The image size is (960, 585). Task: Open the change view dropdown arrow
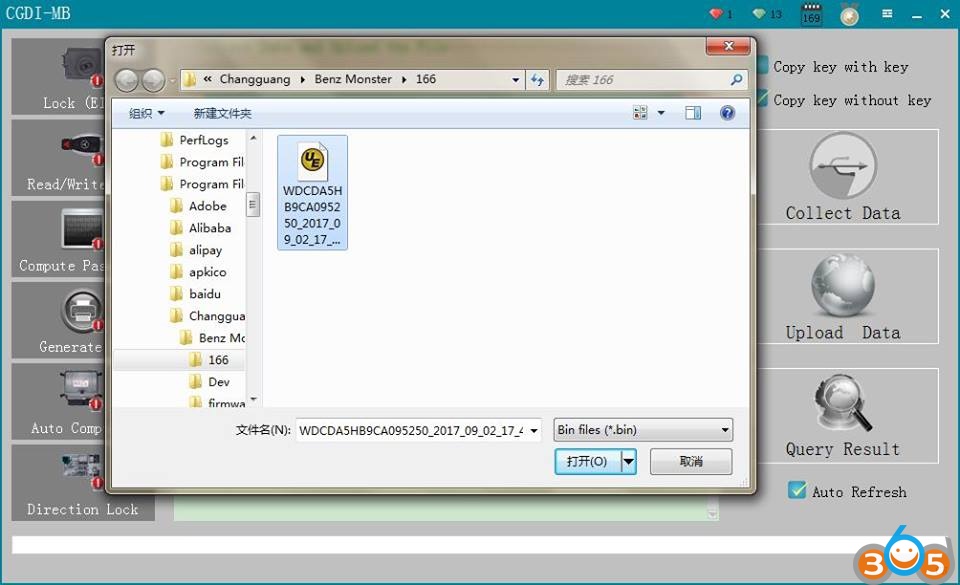(661, 113)
